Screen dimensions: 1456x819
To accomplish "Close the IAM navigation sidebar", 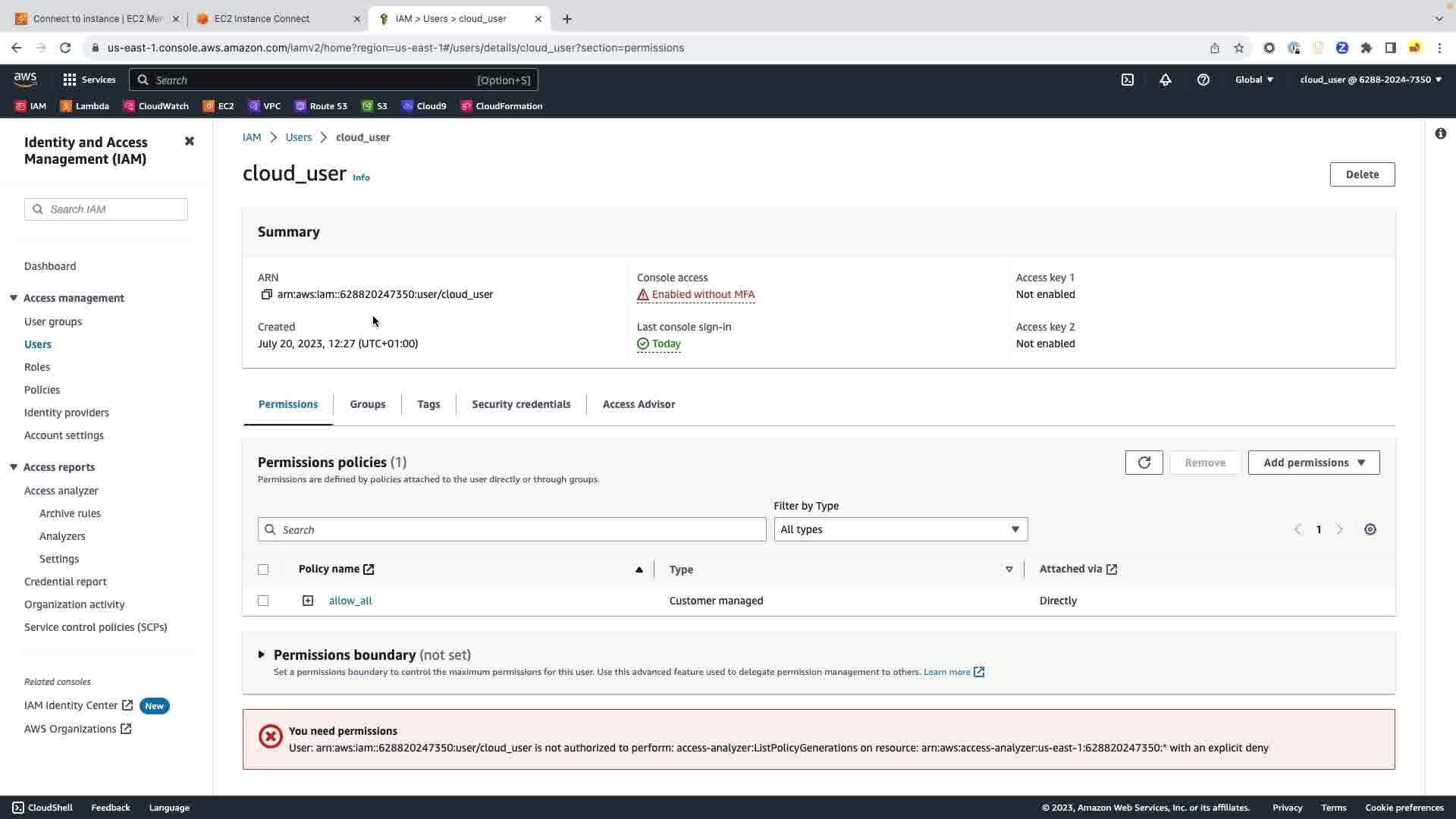I will (190, 142).
